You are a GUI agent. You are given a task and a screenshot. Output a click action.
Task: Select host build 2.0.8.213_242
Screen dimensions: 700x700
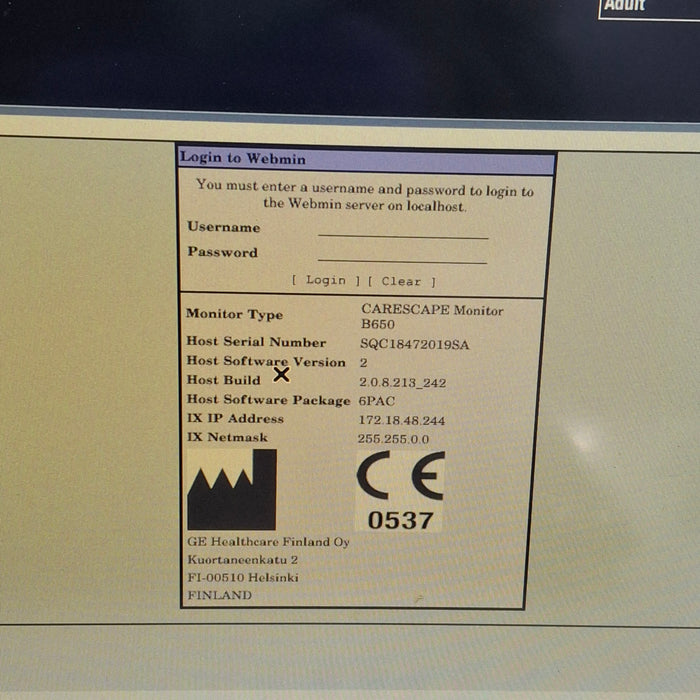click(x=403, y=383)
